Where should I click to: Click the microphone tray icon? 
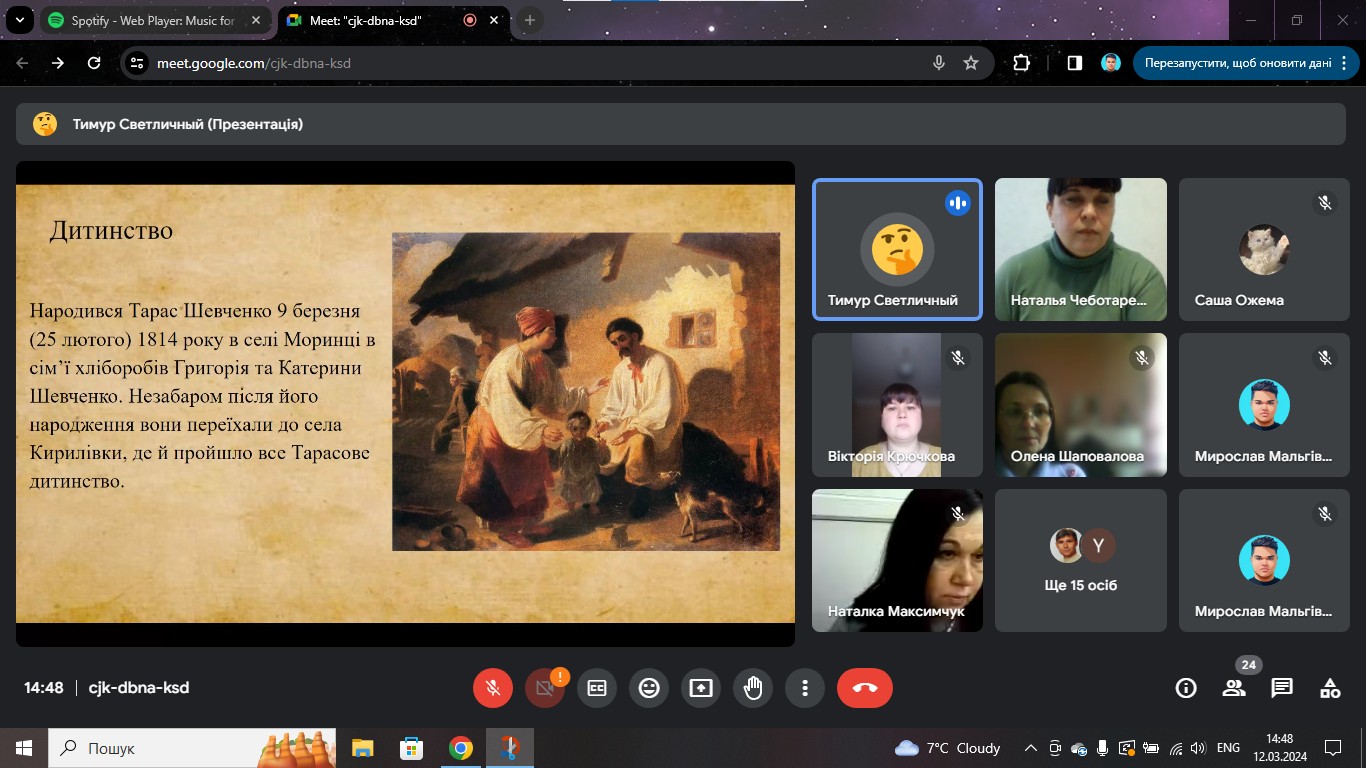[1102, 748]
